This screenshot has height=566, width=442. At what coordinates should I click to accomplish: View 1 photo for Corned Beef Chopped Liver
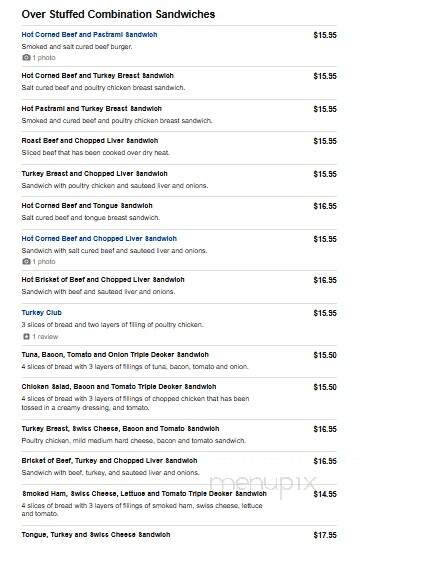[44, 262]
